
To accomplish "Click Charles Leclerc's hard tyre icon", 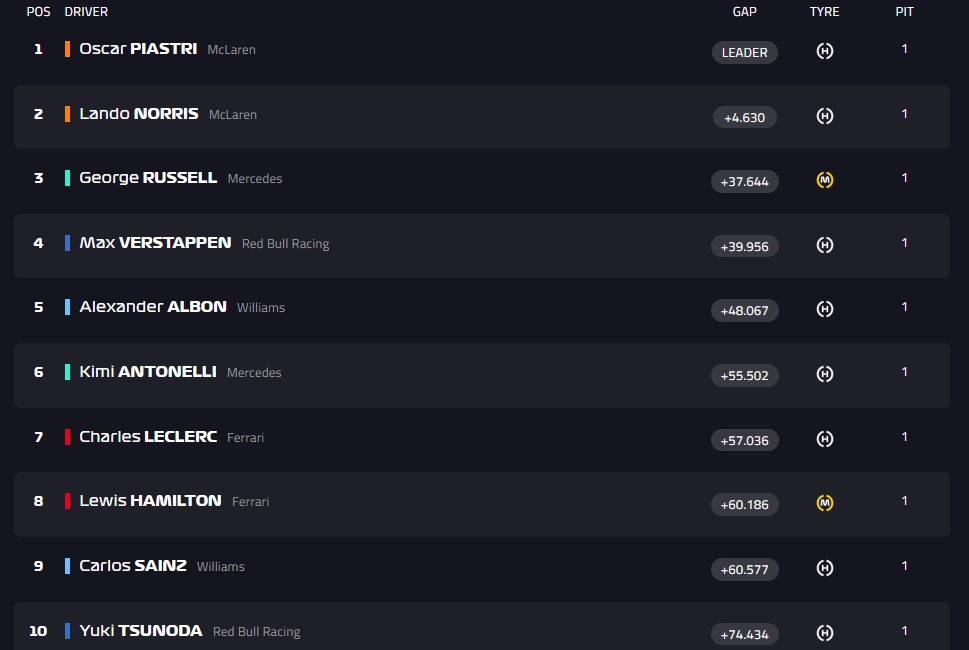I will click(824, 439).
